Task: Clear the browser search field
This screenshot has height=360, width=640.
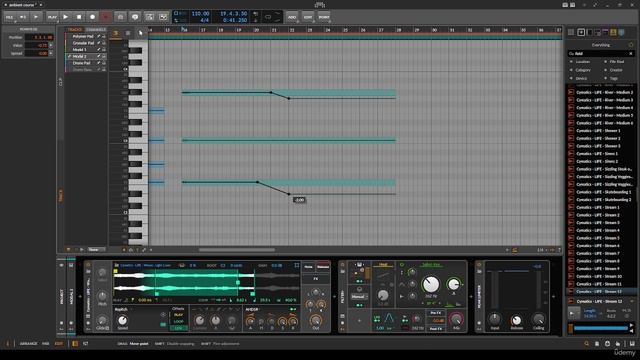Action: pos(631,53)
